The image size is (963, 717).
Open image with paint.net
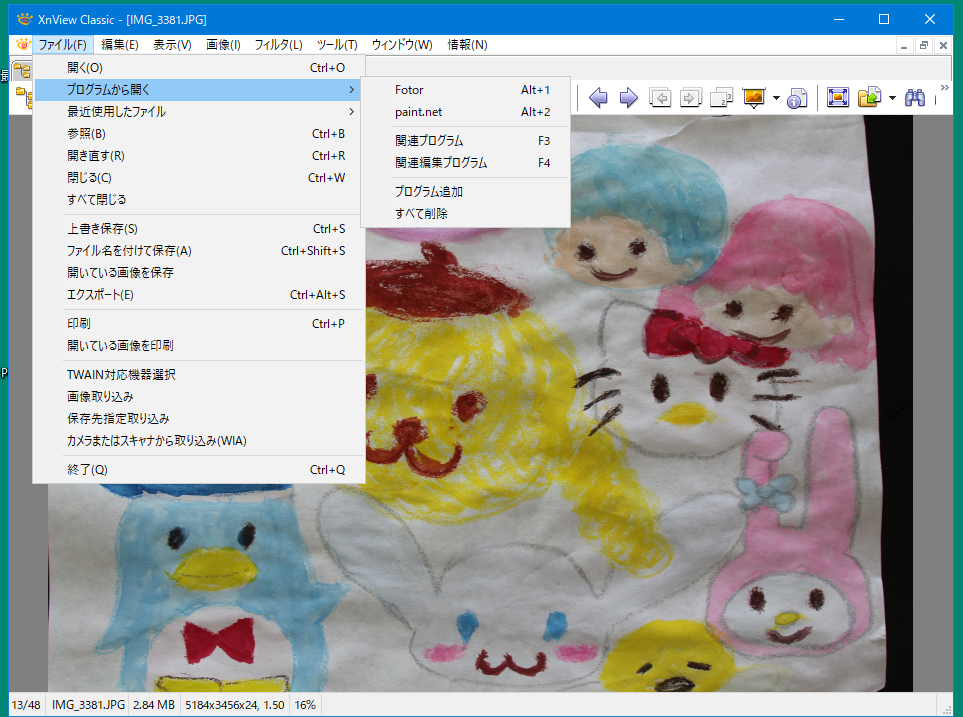point(466,112)
